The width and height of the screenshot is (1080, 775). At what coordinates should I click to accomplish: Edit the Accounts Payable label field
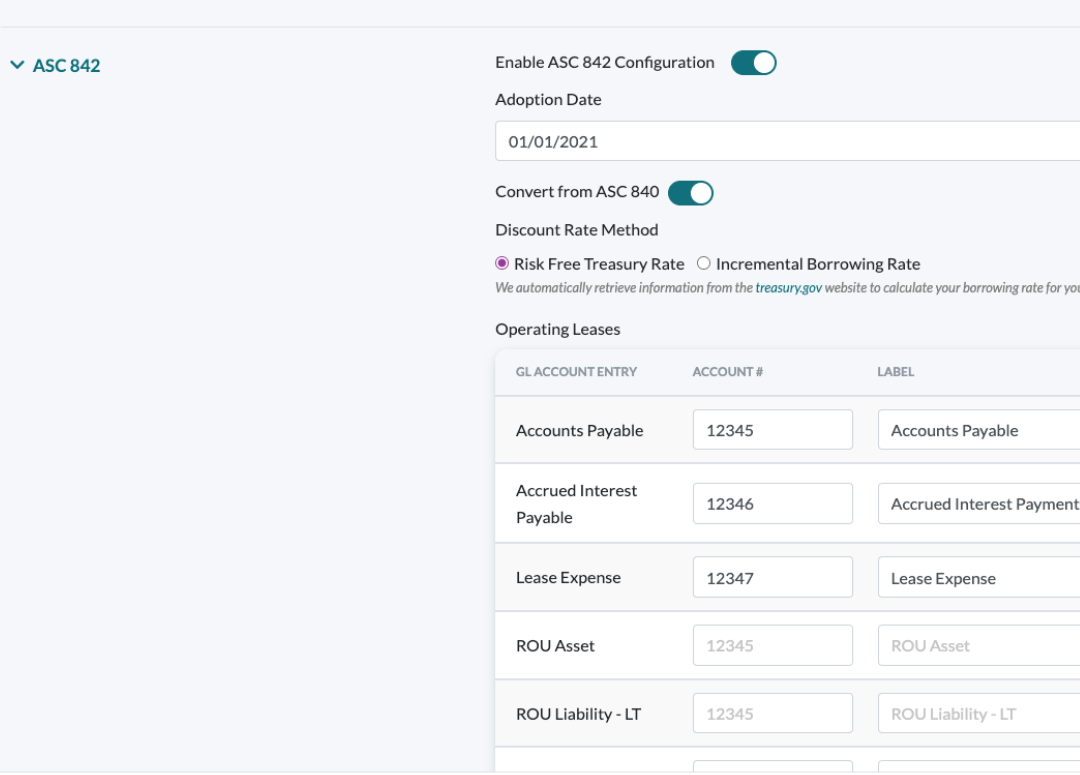tap(975, 429)
